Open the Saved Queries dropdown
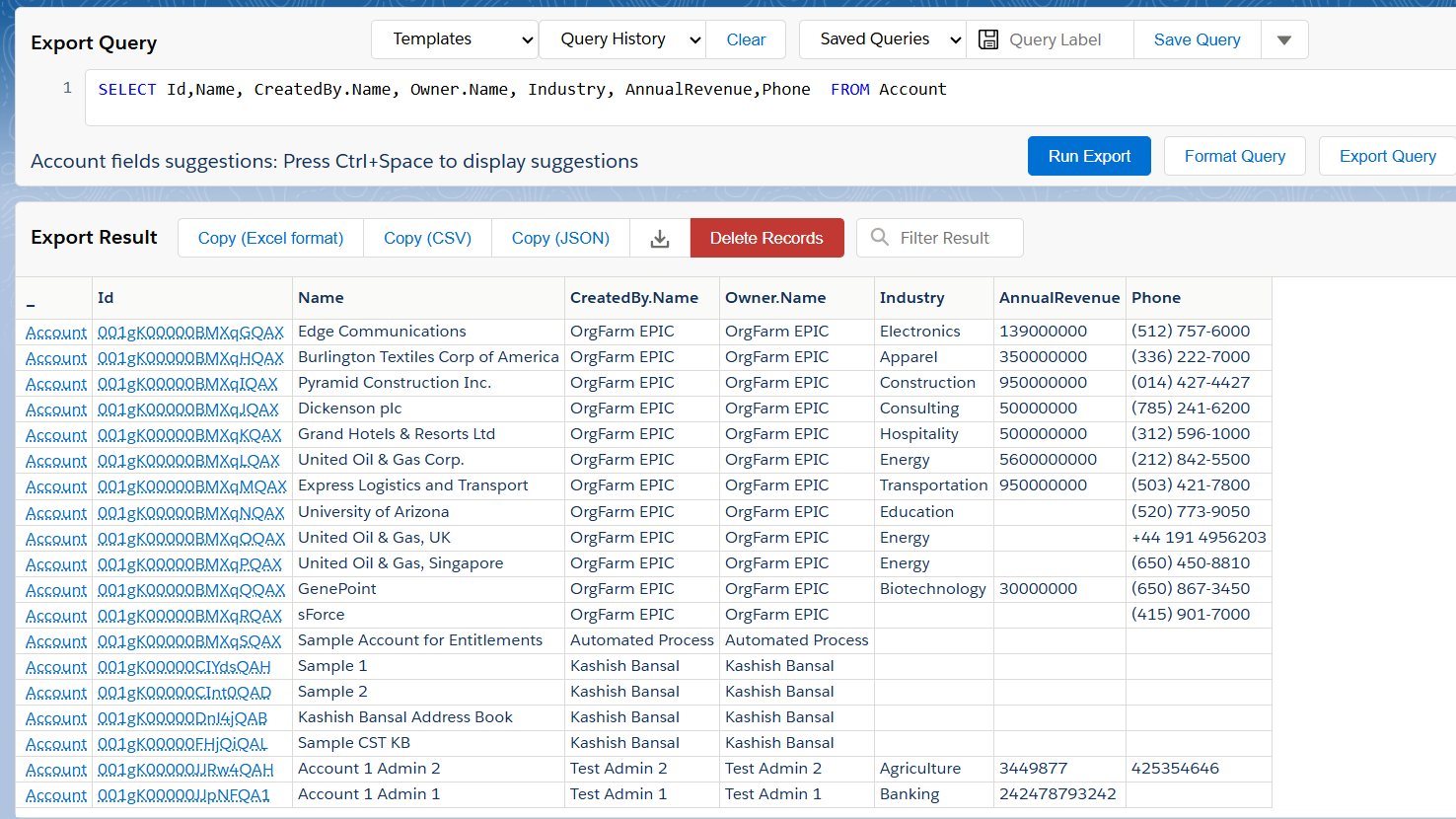 pyautogui.click(x=882, y=39)
